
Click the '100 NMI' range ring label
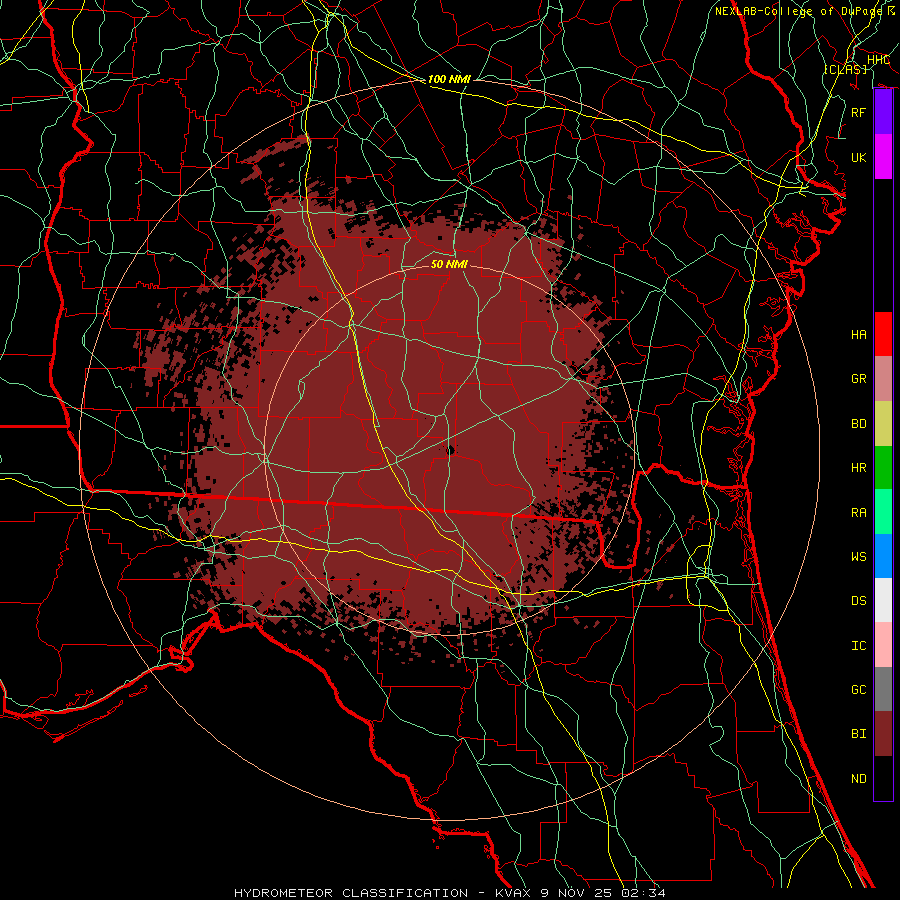point(449,79)
